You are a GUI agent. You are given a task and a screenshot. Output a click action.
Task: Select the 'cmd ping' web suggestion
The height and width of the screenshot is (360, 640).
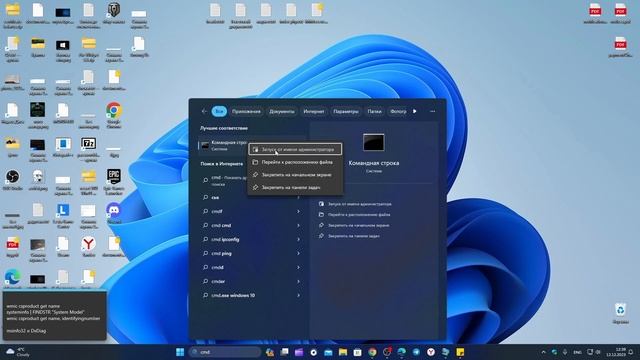point(222,253)
